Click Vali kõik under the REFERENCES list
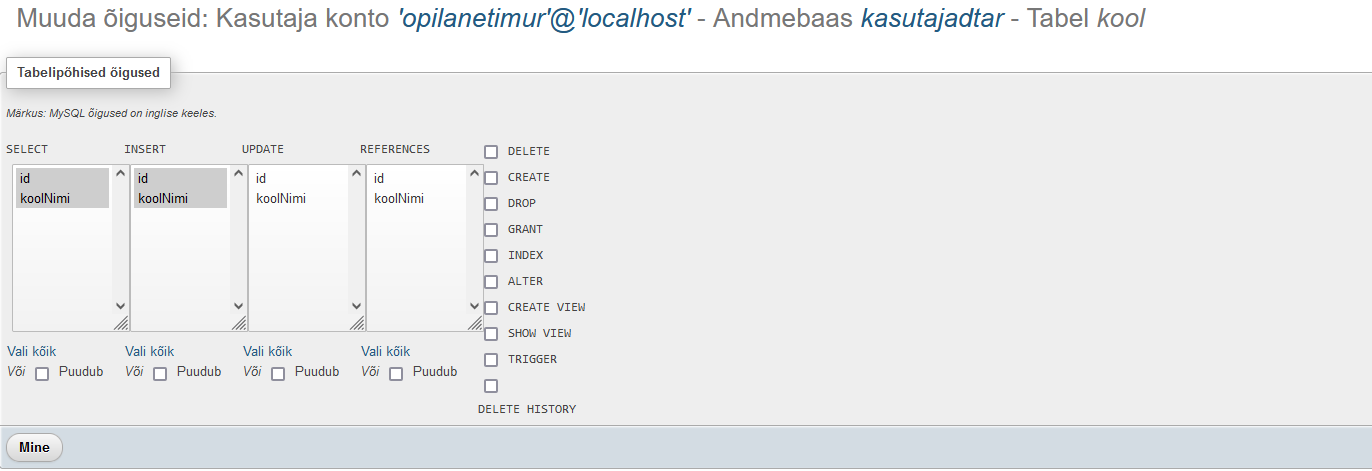The width and height of the screenshot is (1372, 471). pyautogui.click(x=385, y=351)
